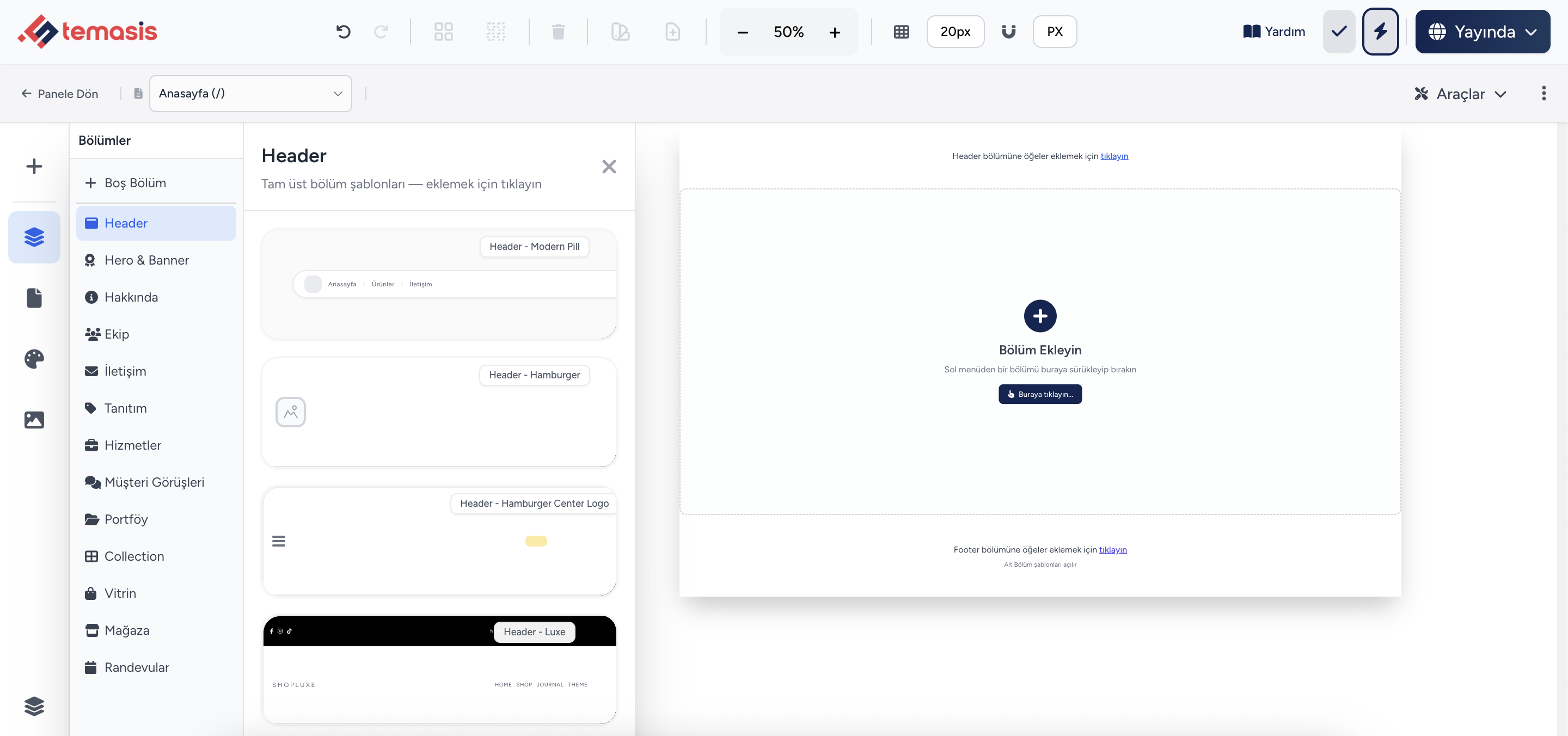
Task: Click the plus add element sidebar icon
Action: pyautogui.click(x=34, y=166)
